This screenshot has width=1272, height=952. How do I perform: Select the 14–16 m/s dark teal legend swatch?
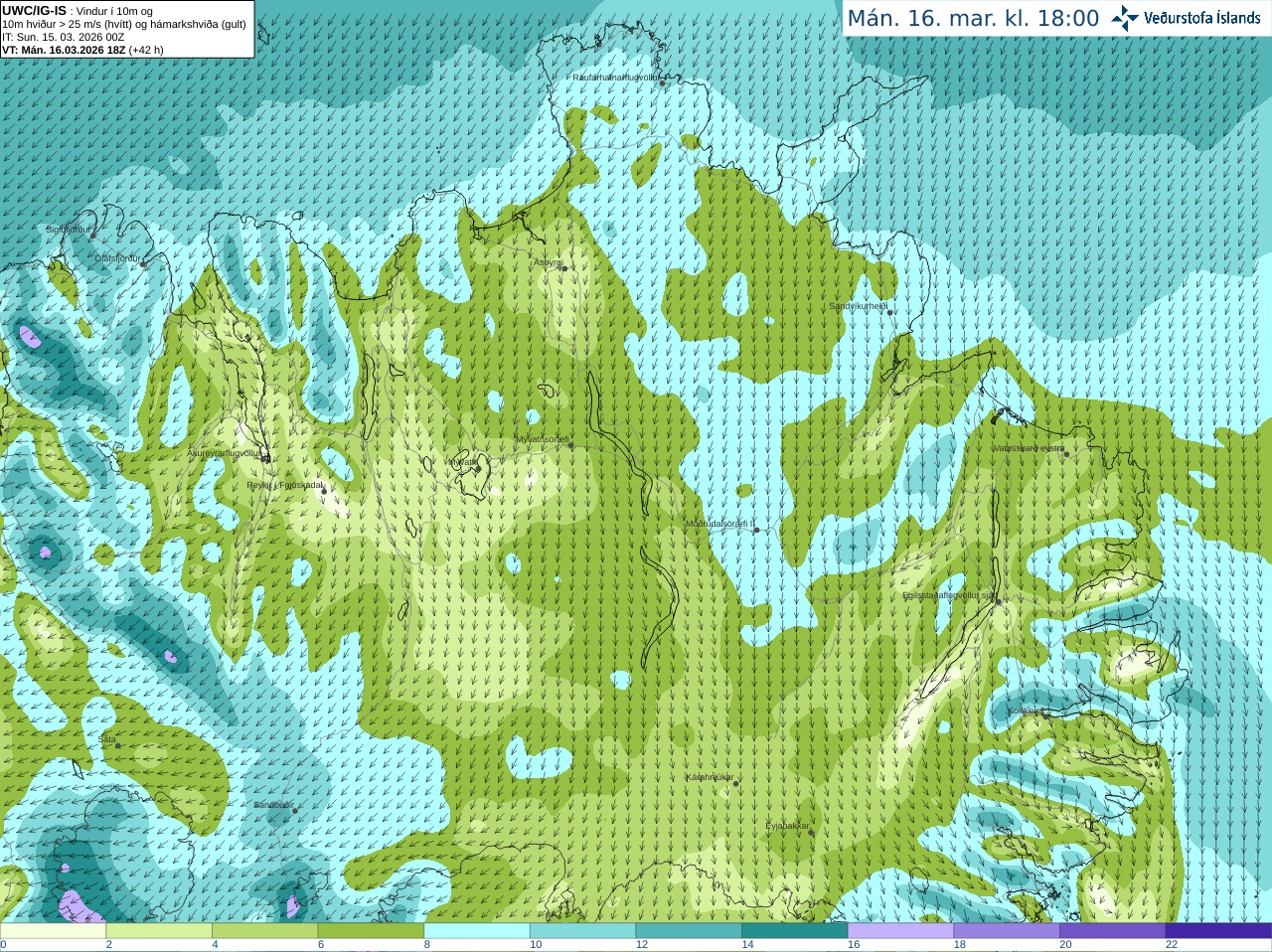(x=795, y=931)
